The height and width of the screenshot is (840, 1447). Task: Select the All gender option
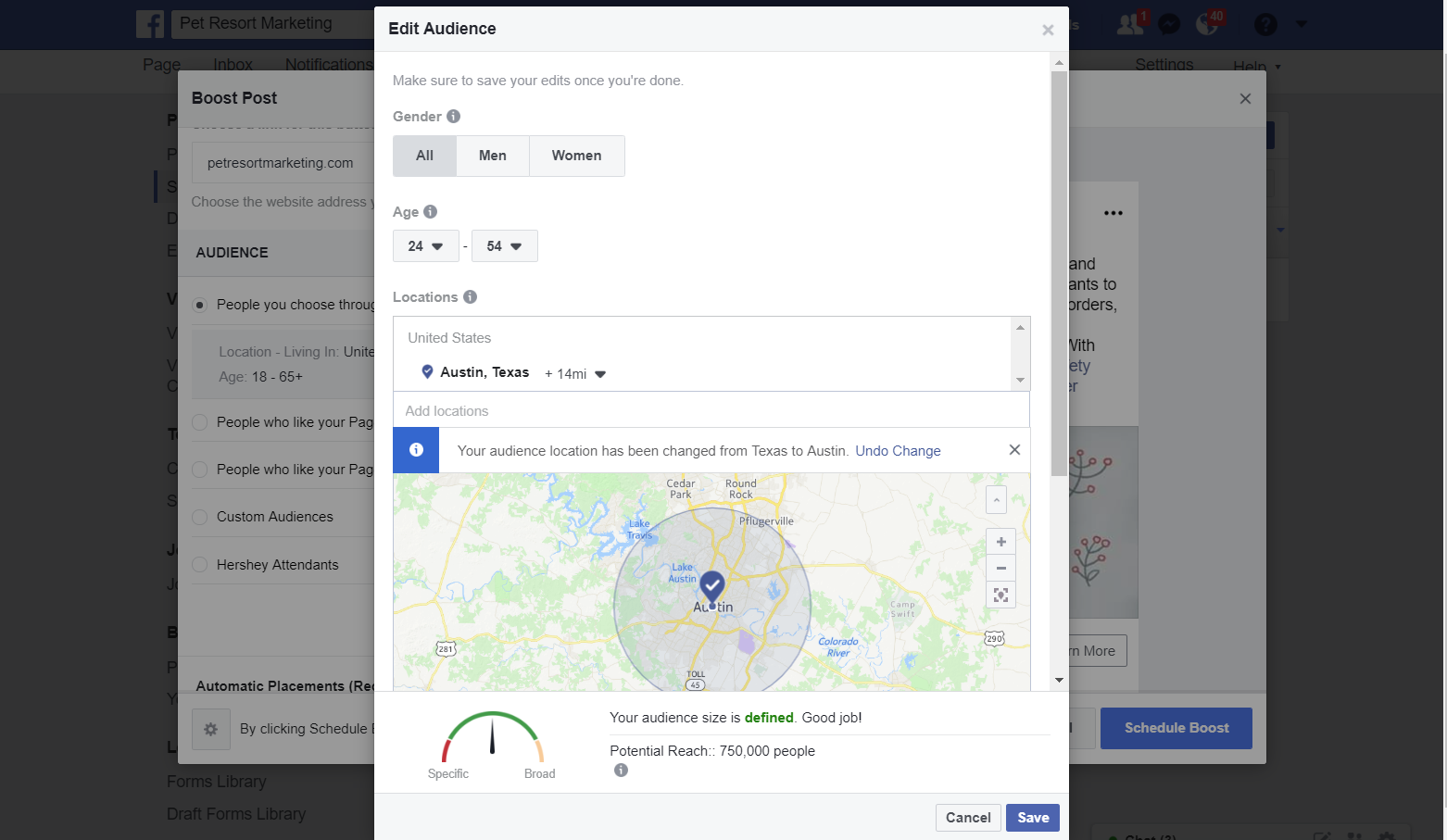tap(424, 156)
